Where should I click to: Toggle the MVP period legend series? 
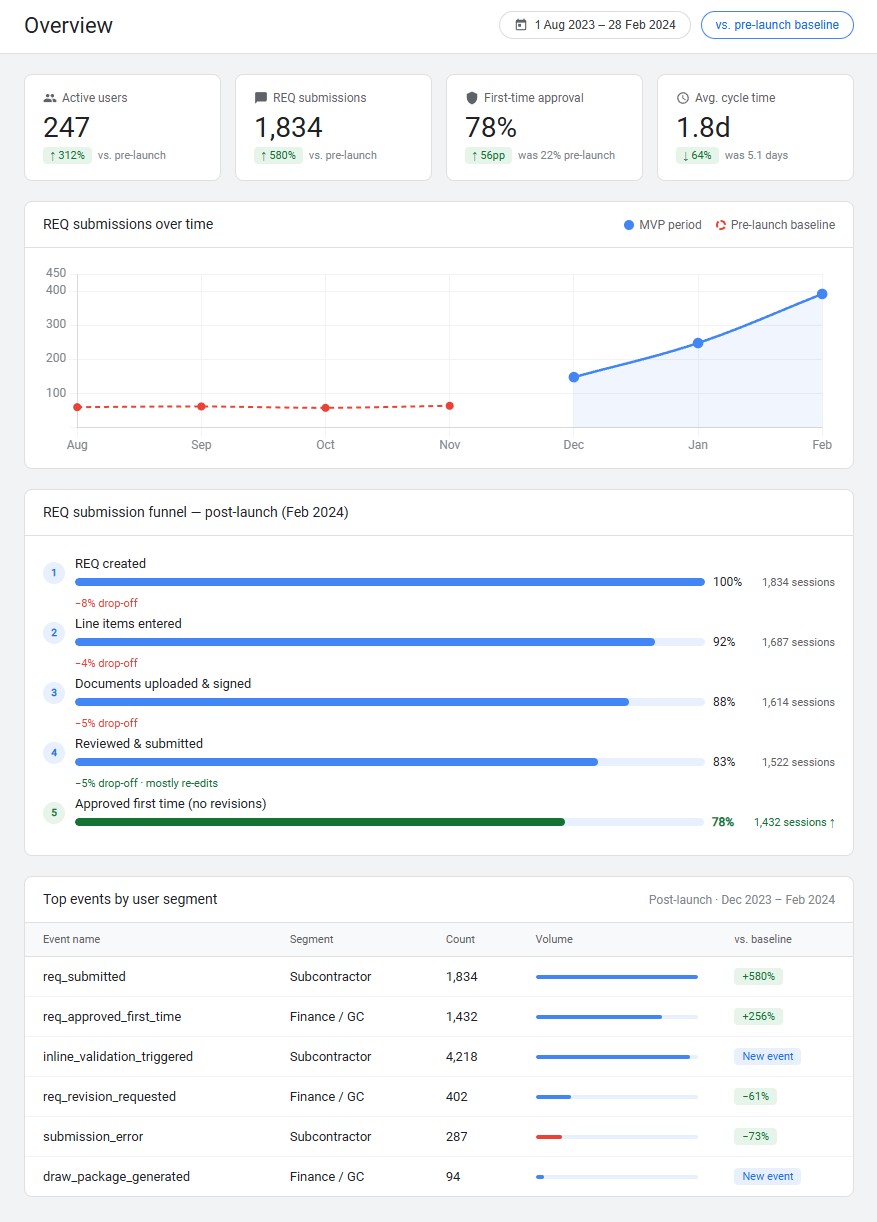coord(662,225)
